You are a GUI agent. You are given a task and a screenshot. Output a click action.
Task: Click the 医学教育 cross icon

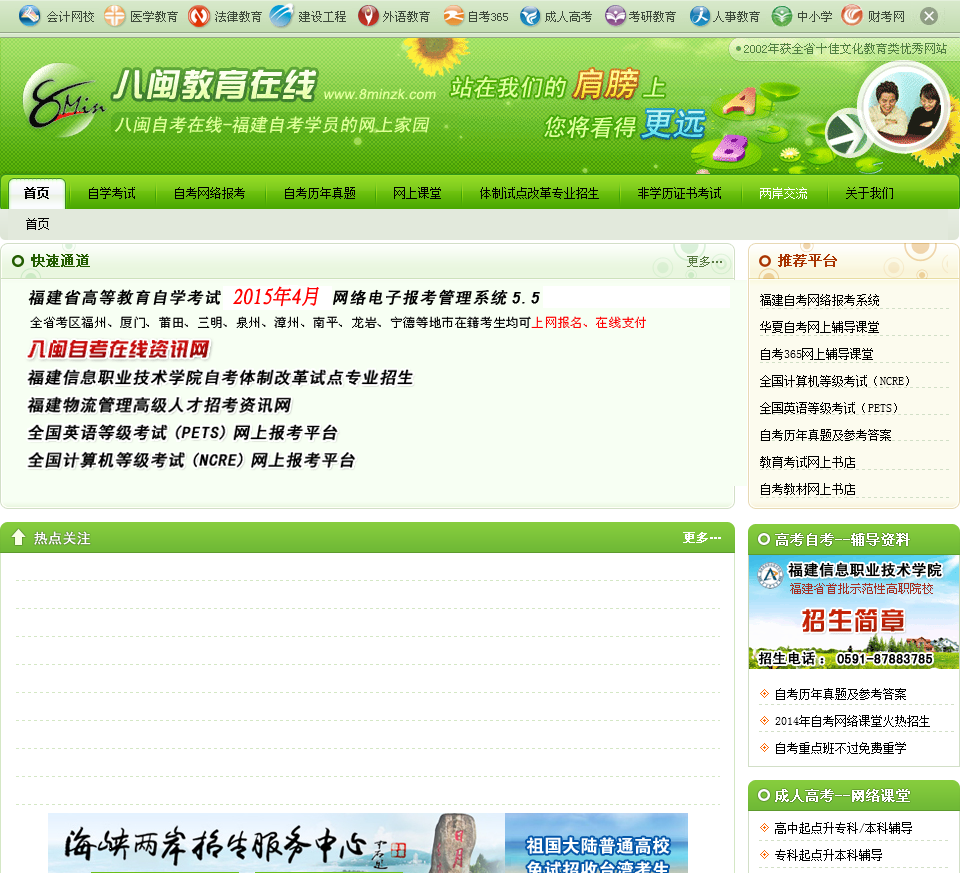[114, 15]
